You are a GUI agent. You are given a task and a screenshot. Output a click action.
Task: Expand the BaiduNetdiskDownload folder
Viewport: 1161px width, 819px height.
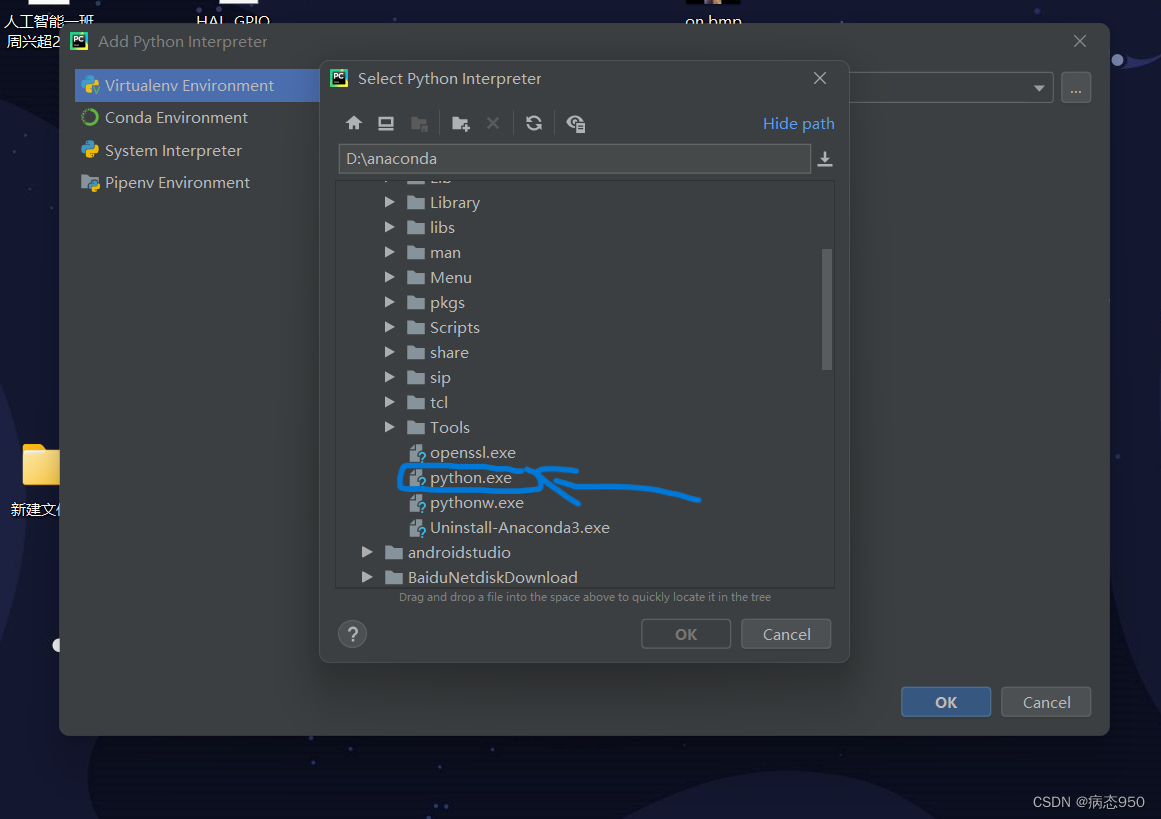[367, 578]
